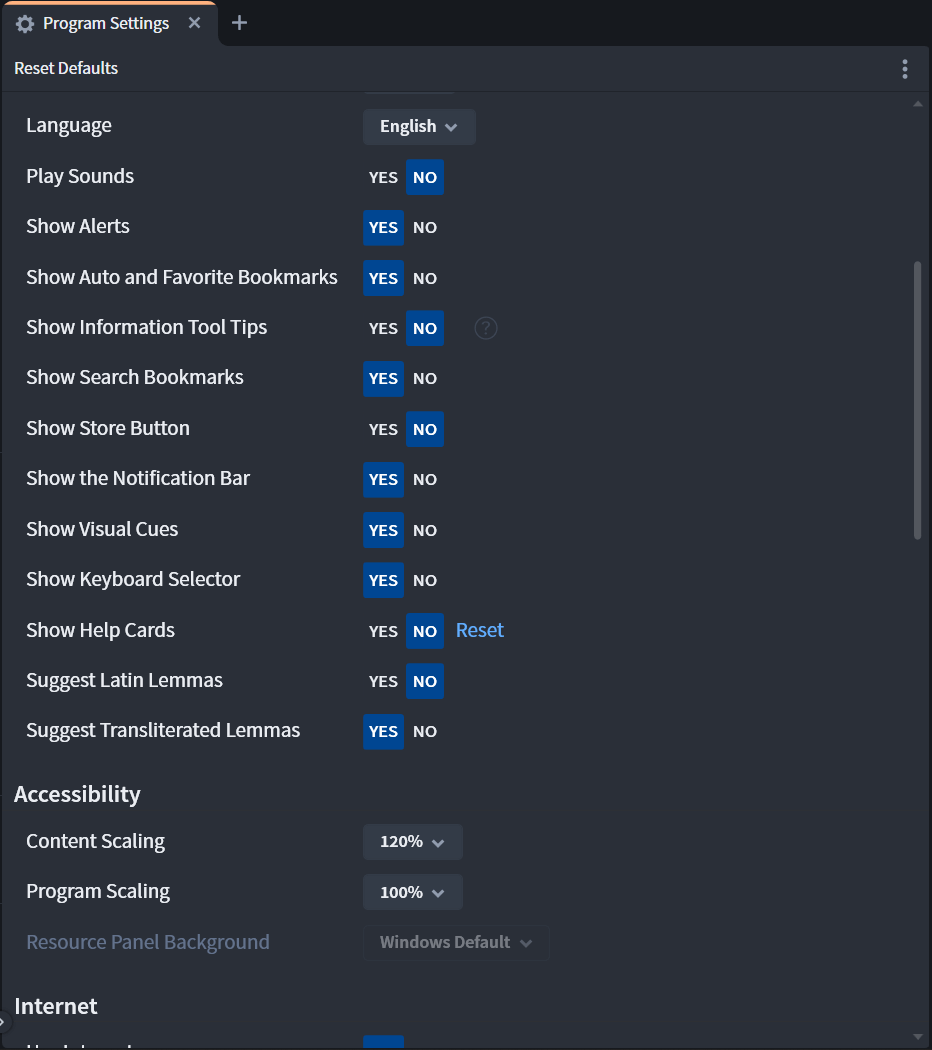The width and height of the screenshot is (932, 1050).
Task: Disable Show Visual Cues with NO
Action: point(425,530)
